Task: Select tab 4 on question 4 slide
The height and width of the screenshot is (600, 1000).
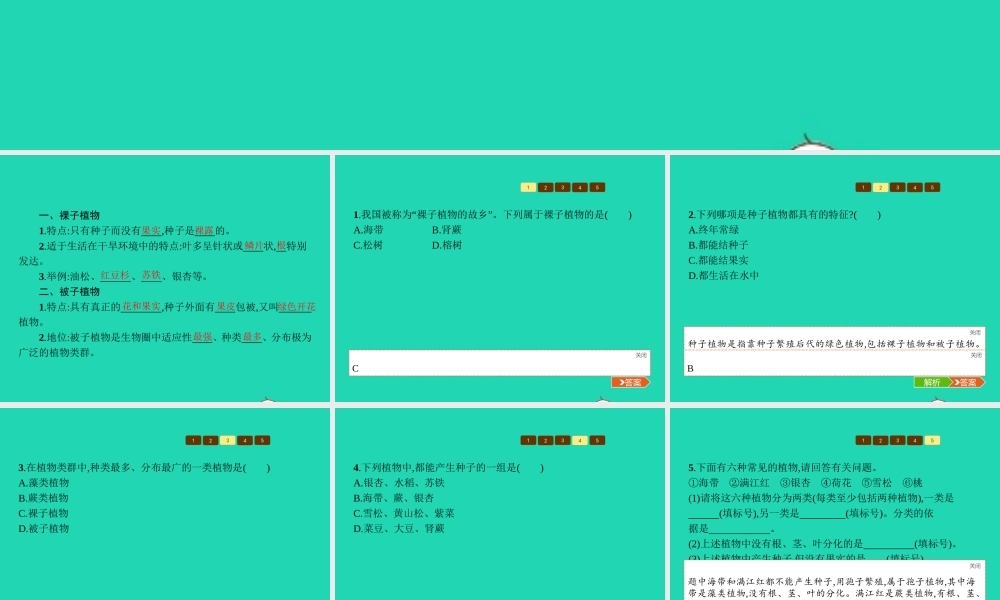Action: pos(580,441)
